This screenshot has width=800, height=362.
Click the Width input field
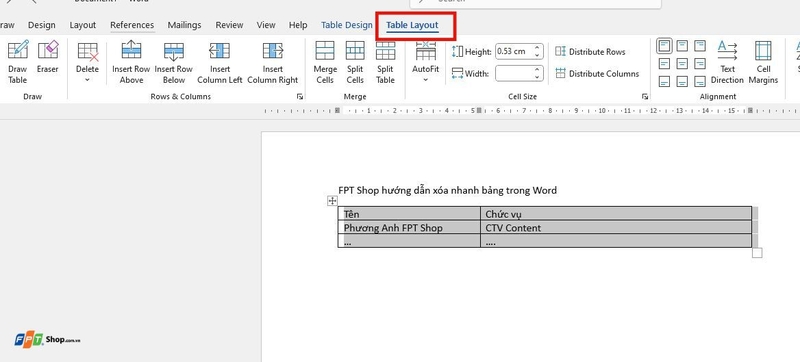click(513, 73)
